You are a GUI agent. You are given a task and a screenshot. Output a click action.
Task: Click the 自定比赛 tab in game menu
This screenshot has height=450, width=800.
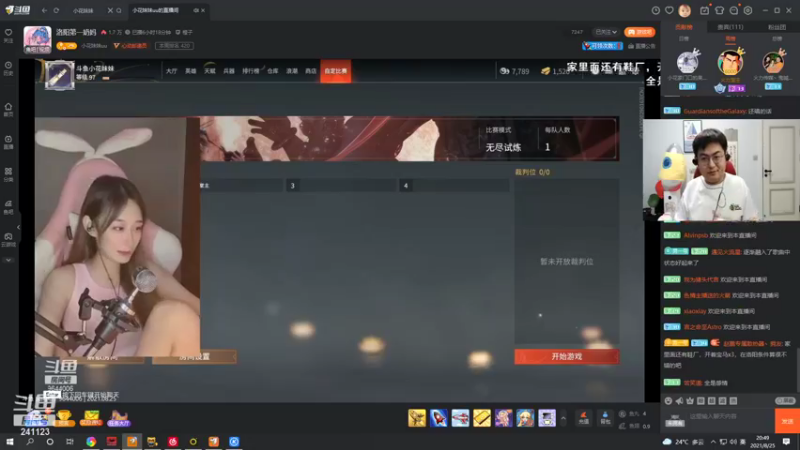click(336, 71)
